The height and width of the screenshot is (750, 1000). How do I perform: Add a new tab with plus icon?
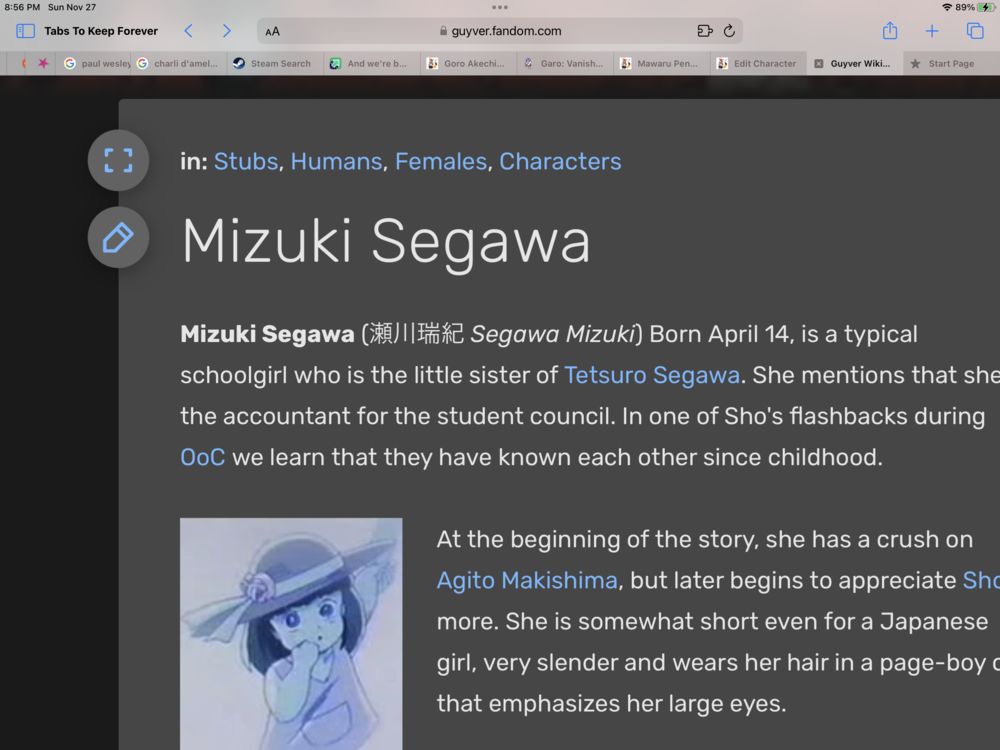pyautogui.click(x=932, y=31)
